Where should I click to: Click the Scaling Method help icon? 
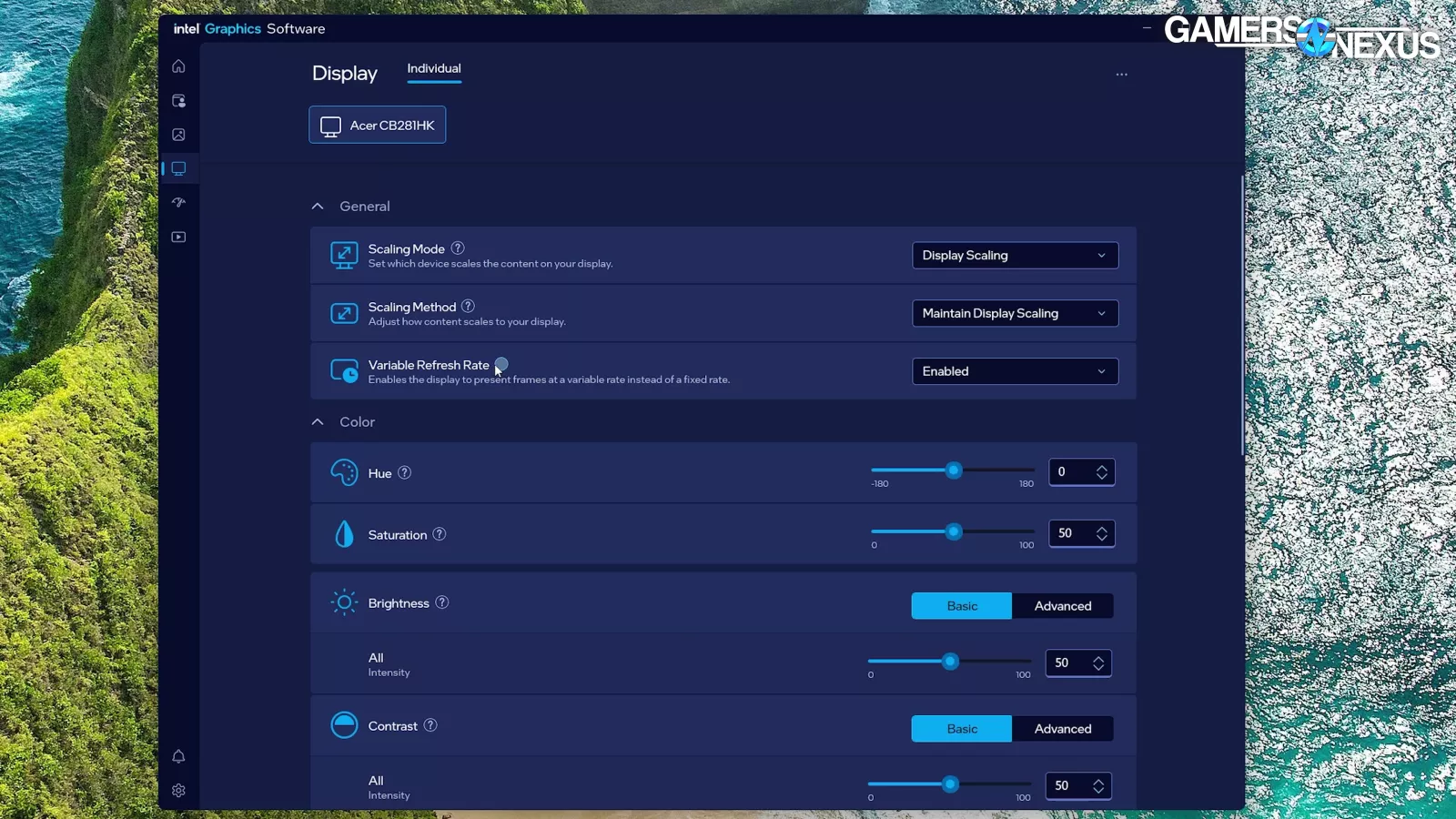[x=468, y=307]
